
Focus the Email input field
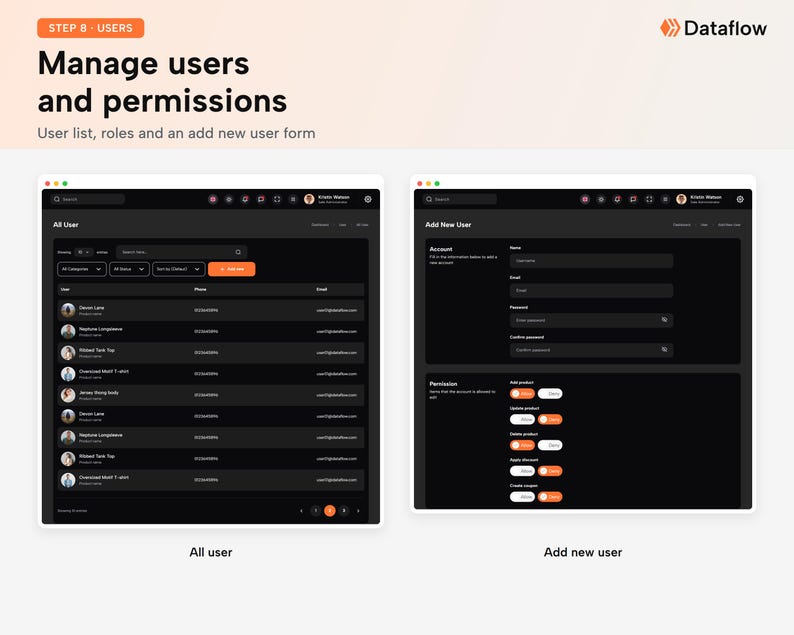point(591,291)
